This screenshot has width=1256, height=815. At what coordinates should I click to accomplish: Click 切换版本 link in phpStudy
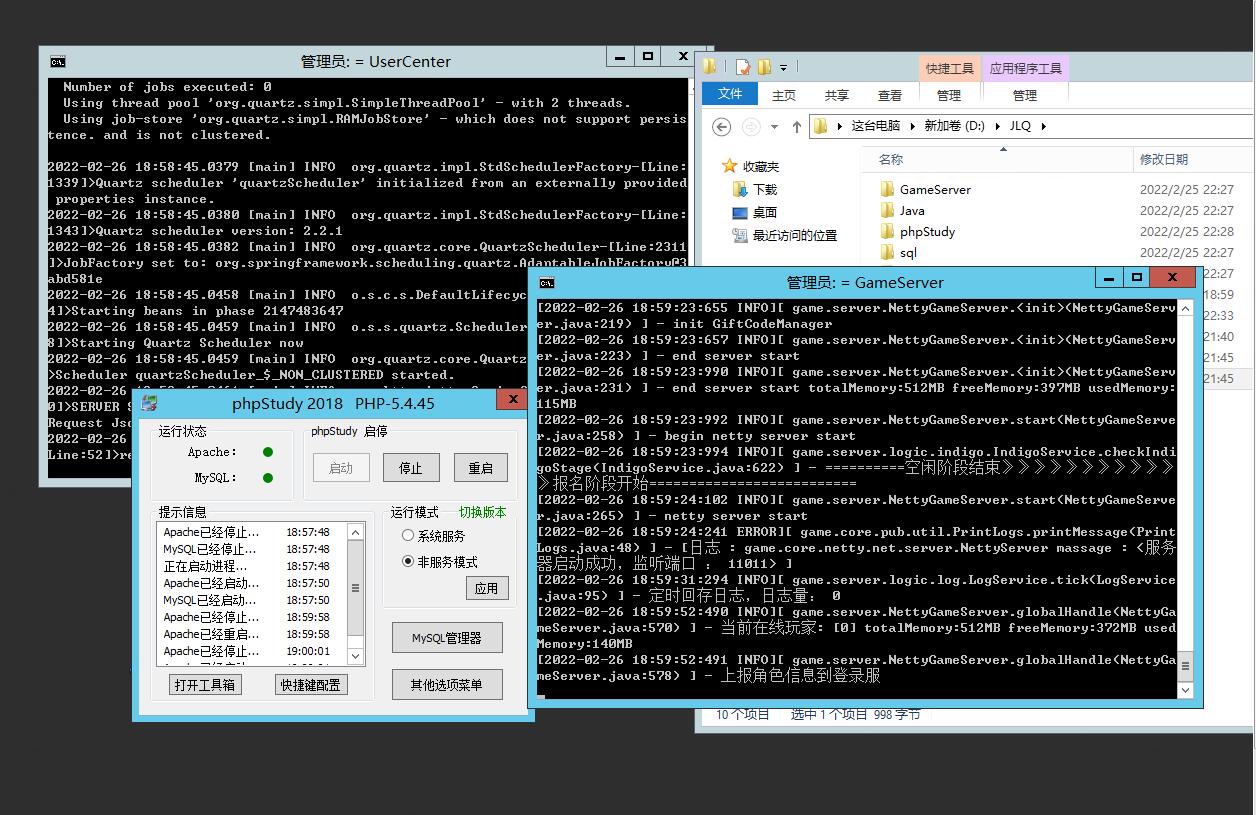coord(482,512)
